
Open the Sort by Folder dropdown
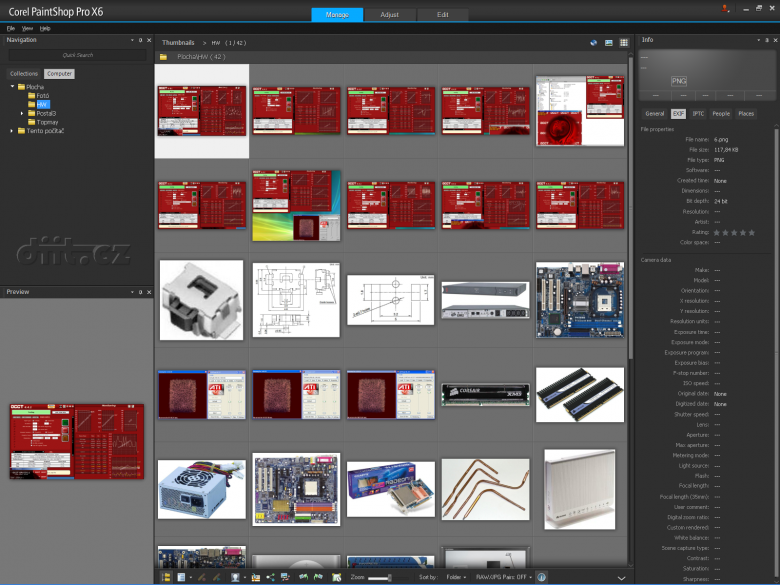457,577
